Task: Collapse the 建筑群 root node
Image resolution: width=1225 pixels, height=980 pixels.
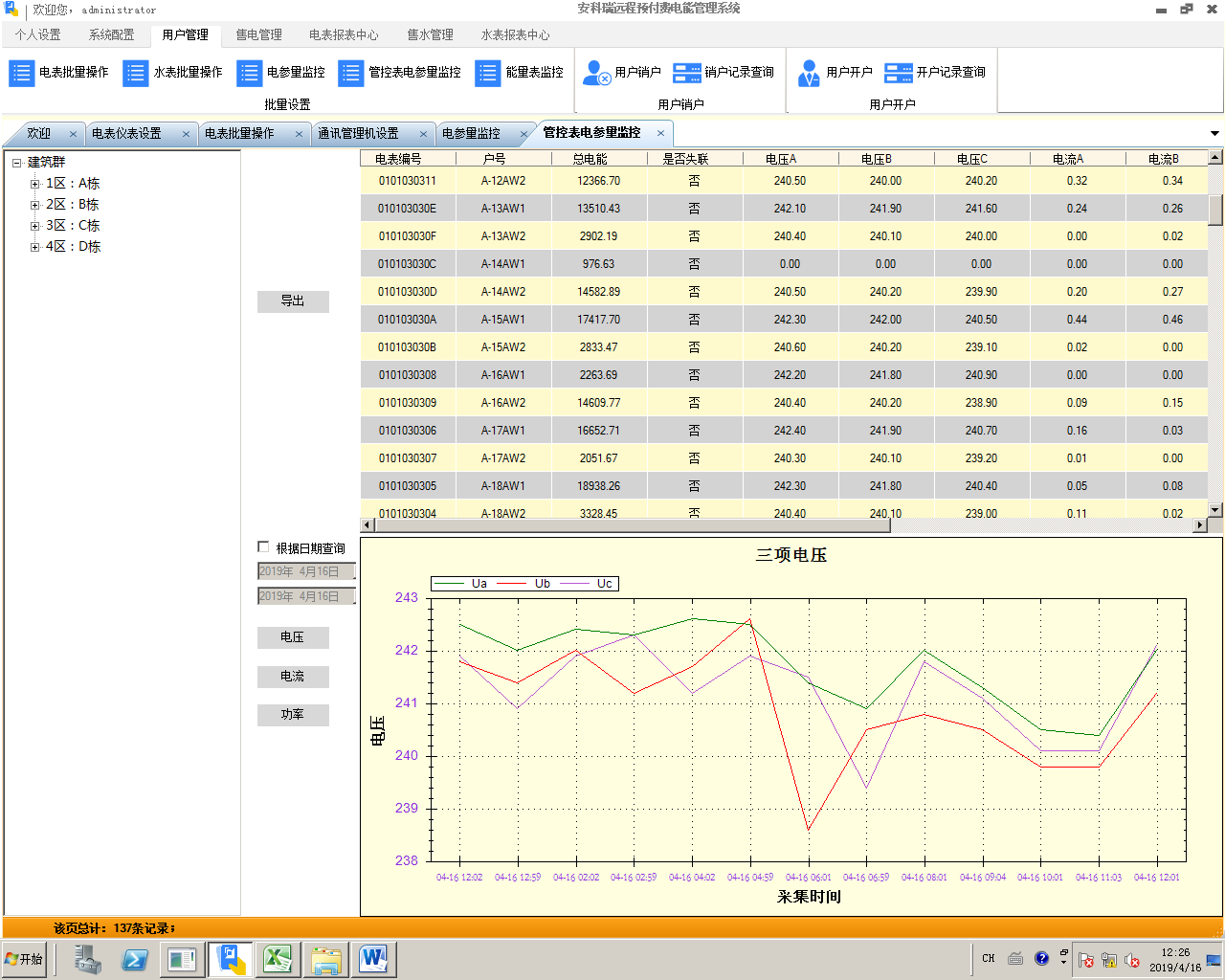Action: pos(17,163)
